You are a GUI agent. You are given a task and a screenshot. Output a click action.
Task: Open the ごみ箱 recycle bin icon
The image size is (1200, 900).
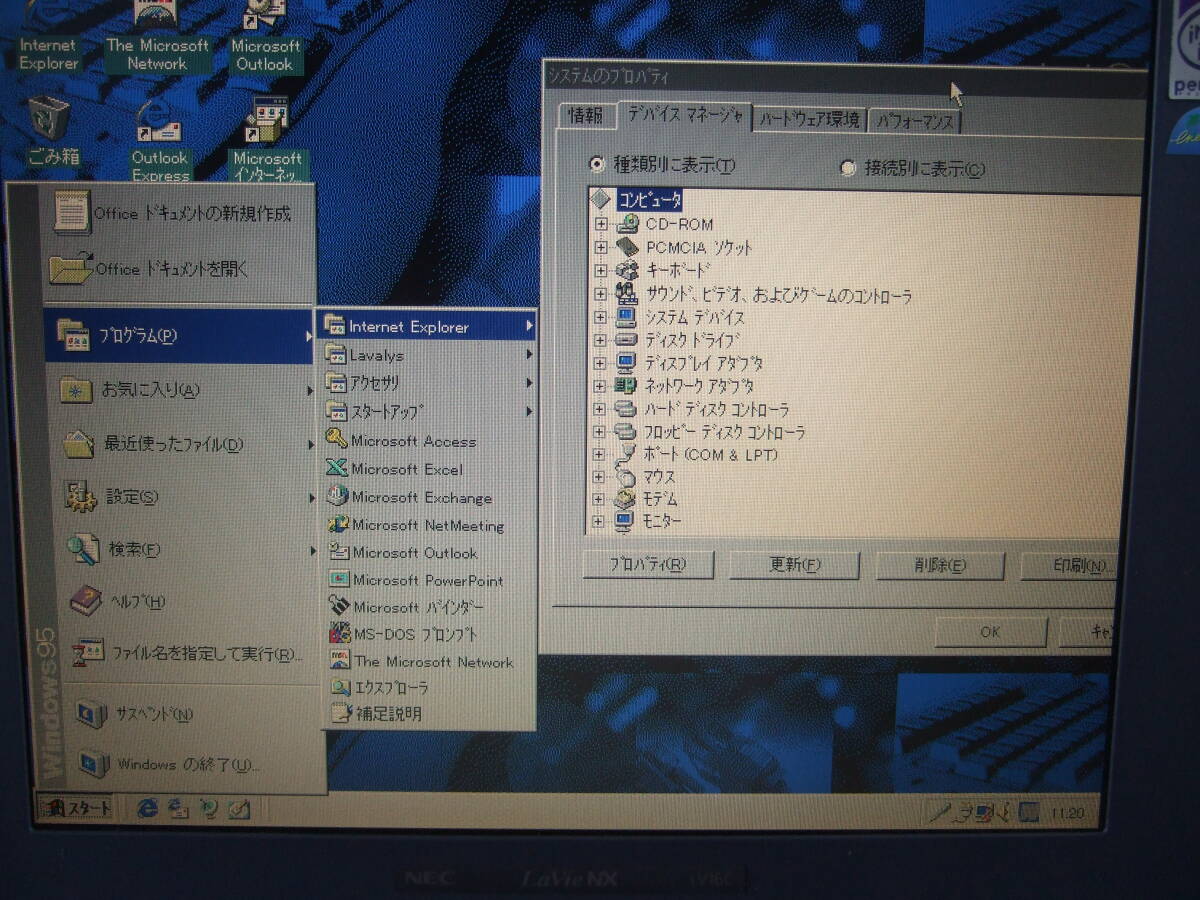52,131
